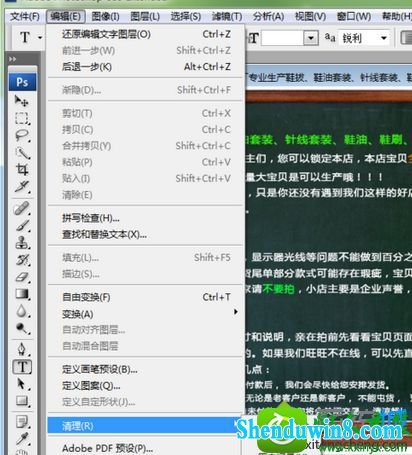Select the Brush tool
Image resolution: width=412 pixels, height=455 pixels.
pyautogui.click(x=22, y=226)
